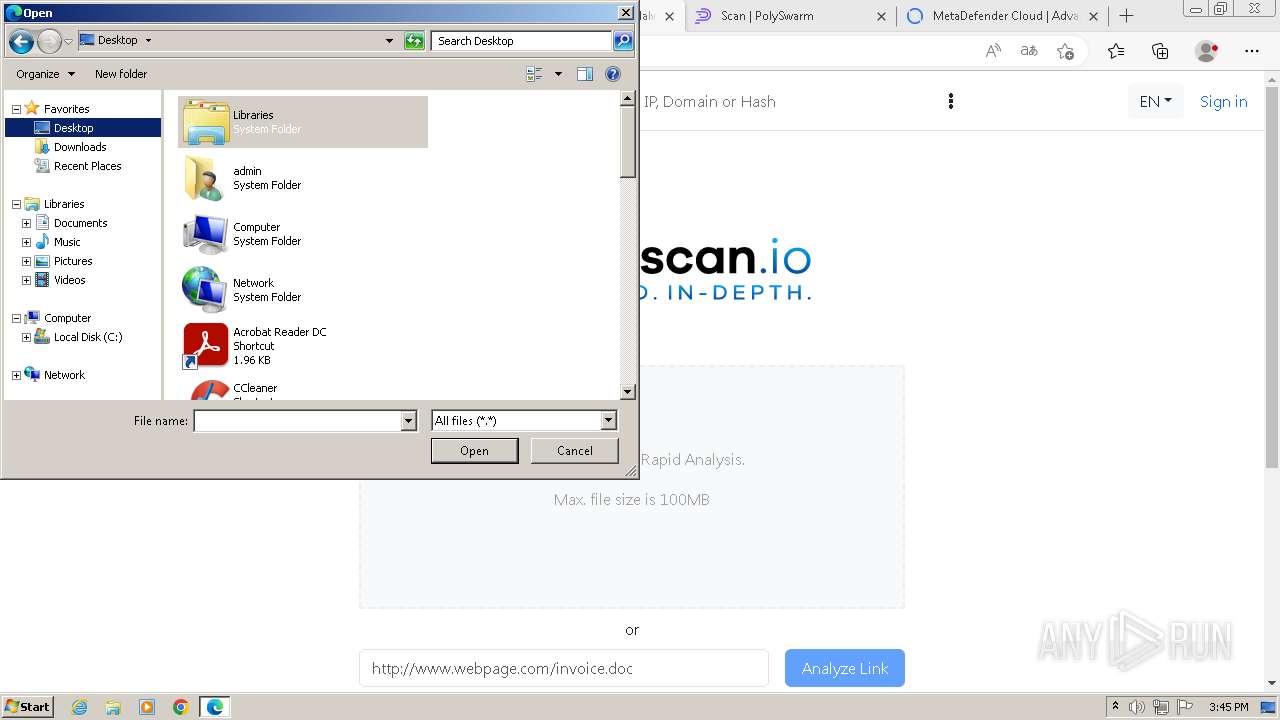Click the volume icon in system tray
The image size is (1280, 720).
click(x=1138, y=707)
